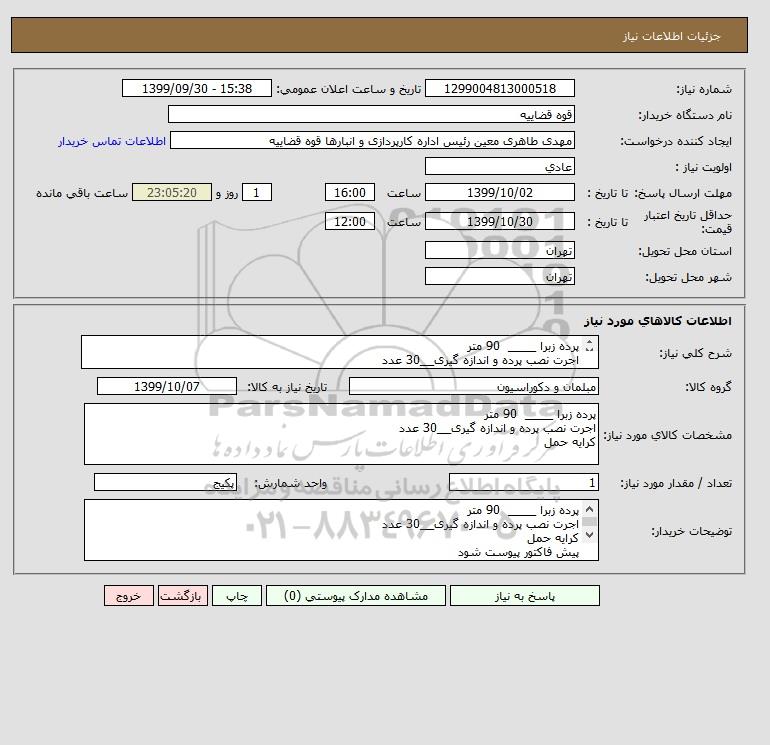Click the remaining time field 23:05:20

click(x=172, y=193)
